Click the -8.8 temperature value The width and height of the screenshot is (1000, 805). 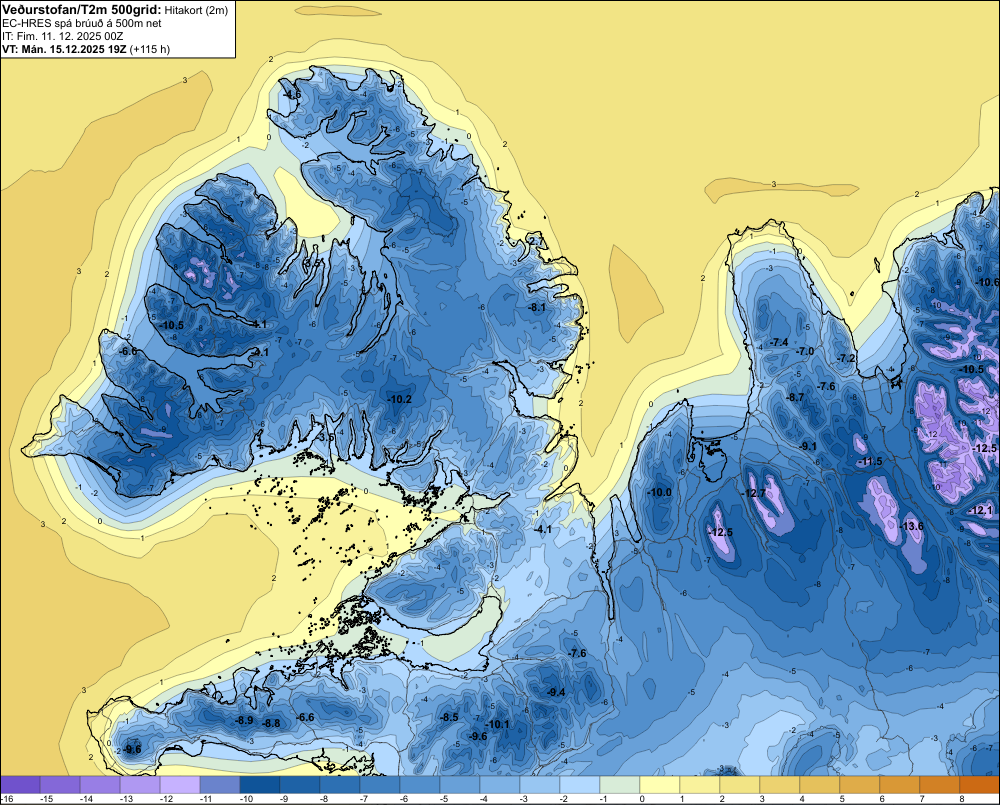point(272,723)
